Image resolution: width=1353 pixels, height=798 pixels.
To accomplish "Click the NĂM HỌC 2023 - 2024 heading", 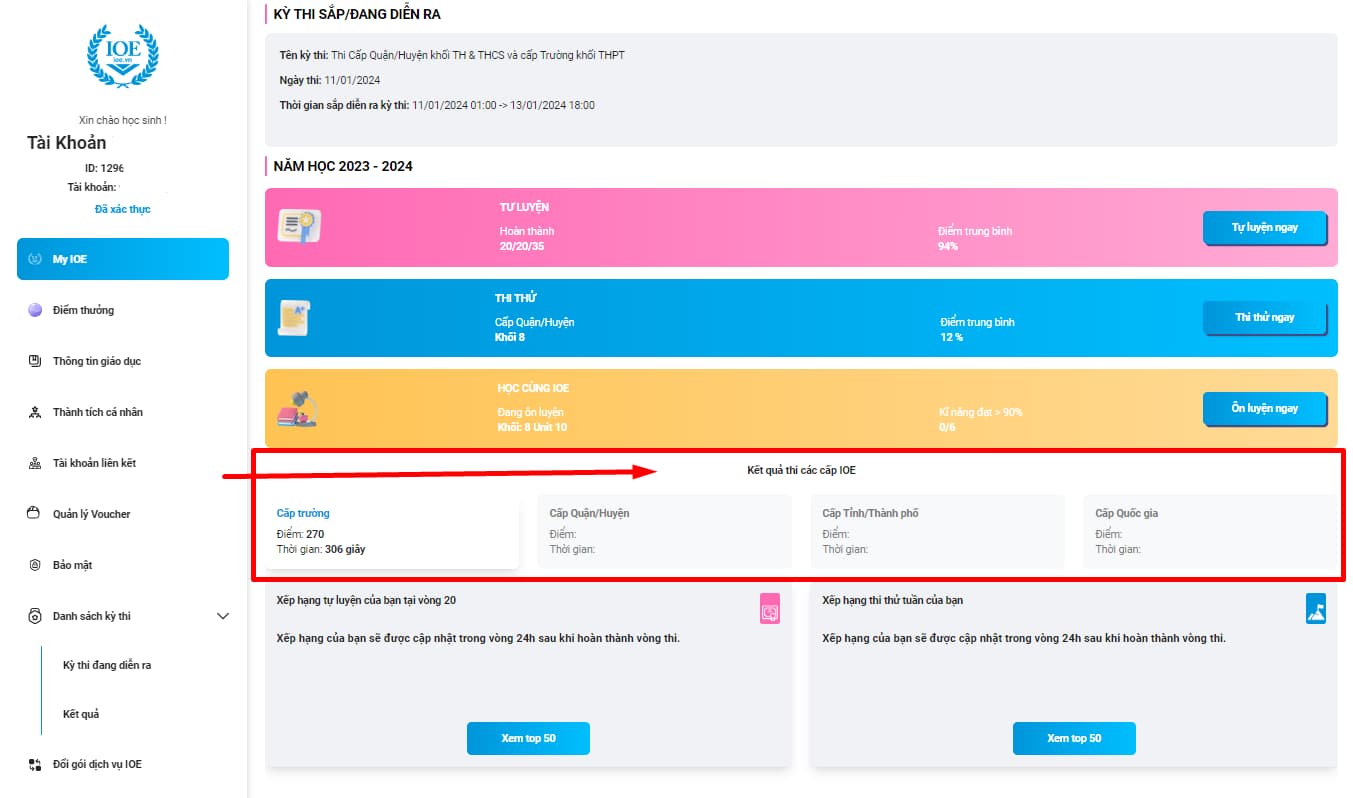I will pos(343,166).
